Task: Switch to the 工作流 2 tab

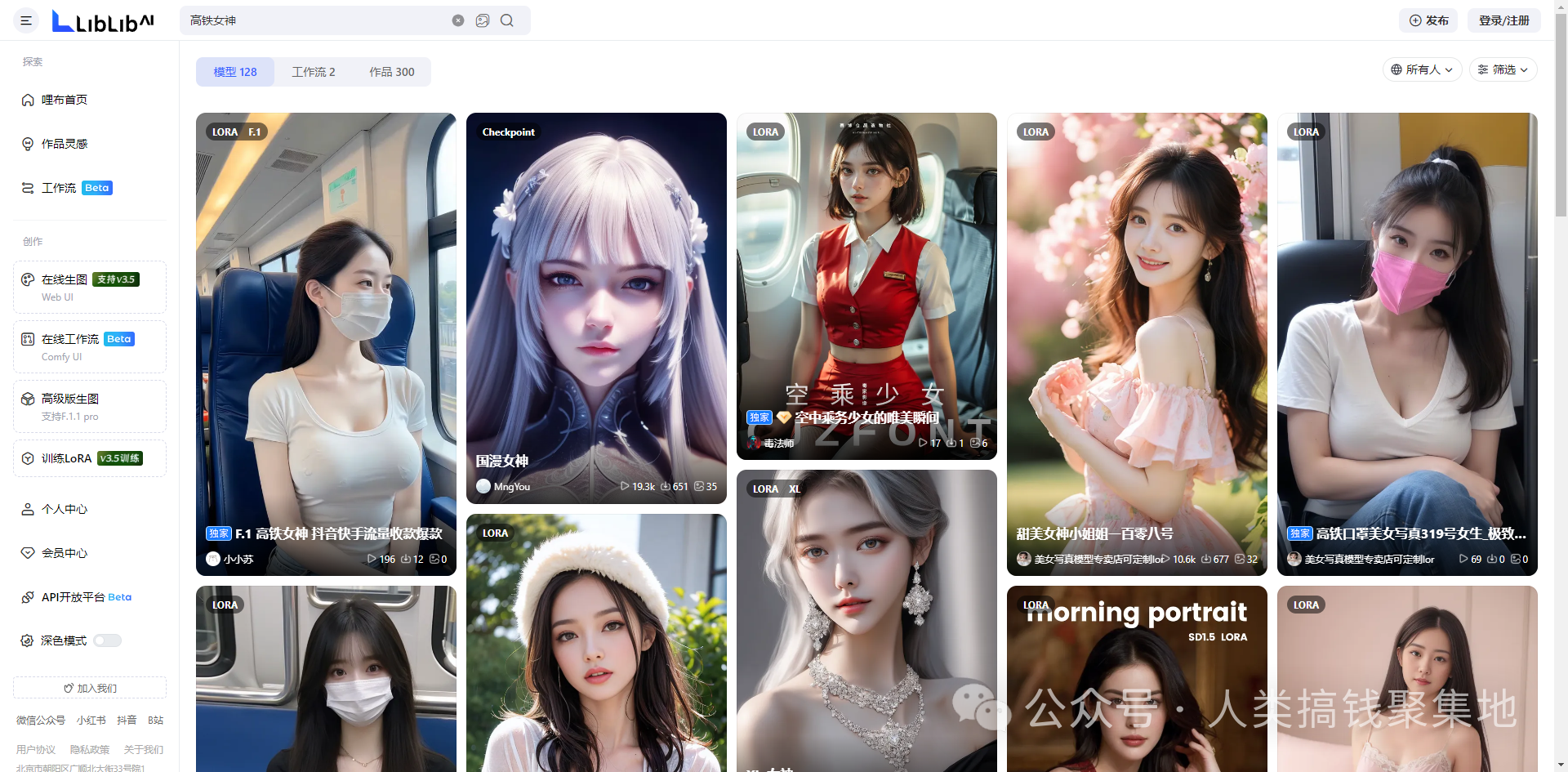Action: (314, 72)
